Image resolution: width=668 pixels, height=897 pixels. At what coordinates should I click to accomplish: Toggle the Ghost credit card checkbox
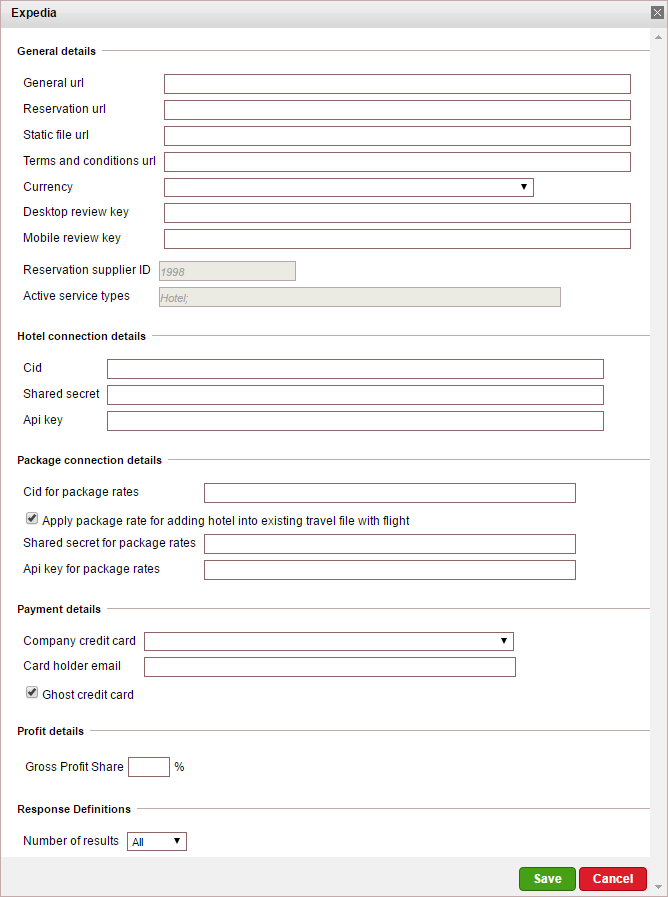pos(31,693)
